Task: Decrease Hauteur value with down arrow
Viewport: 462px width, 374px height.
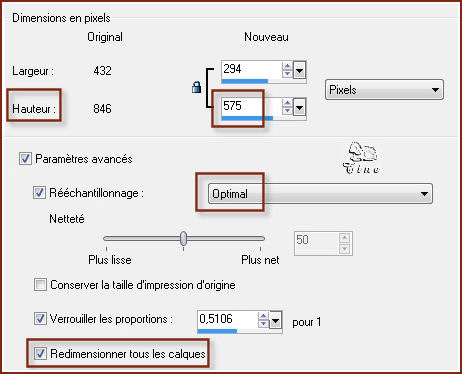Action: [287, 111]
